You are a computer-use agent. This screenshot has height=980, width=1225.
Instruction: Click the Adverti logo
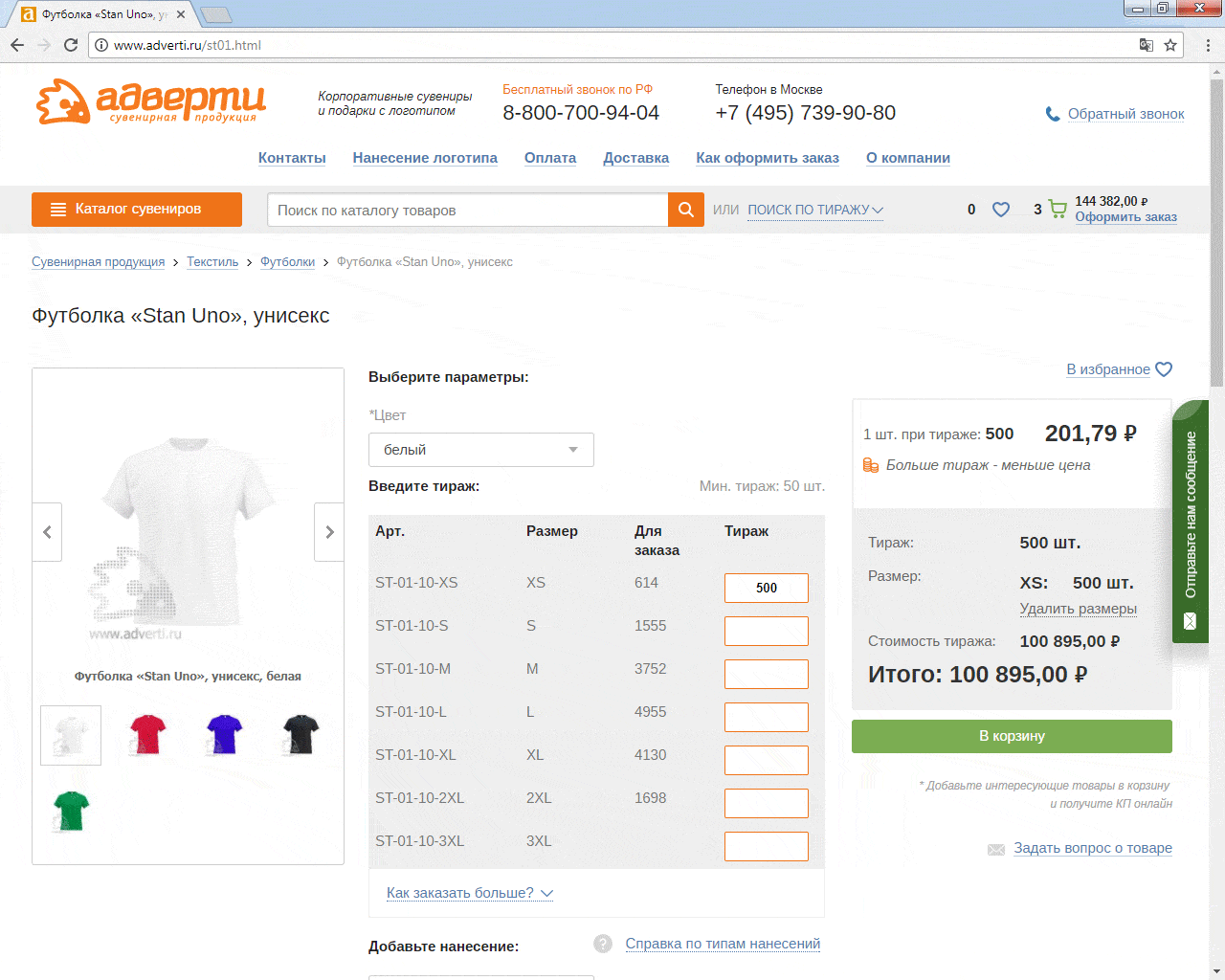coord(151,101)
